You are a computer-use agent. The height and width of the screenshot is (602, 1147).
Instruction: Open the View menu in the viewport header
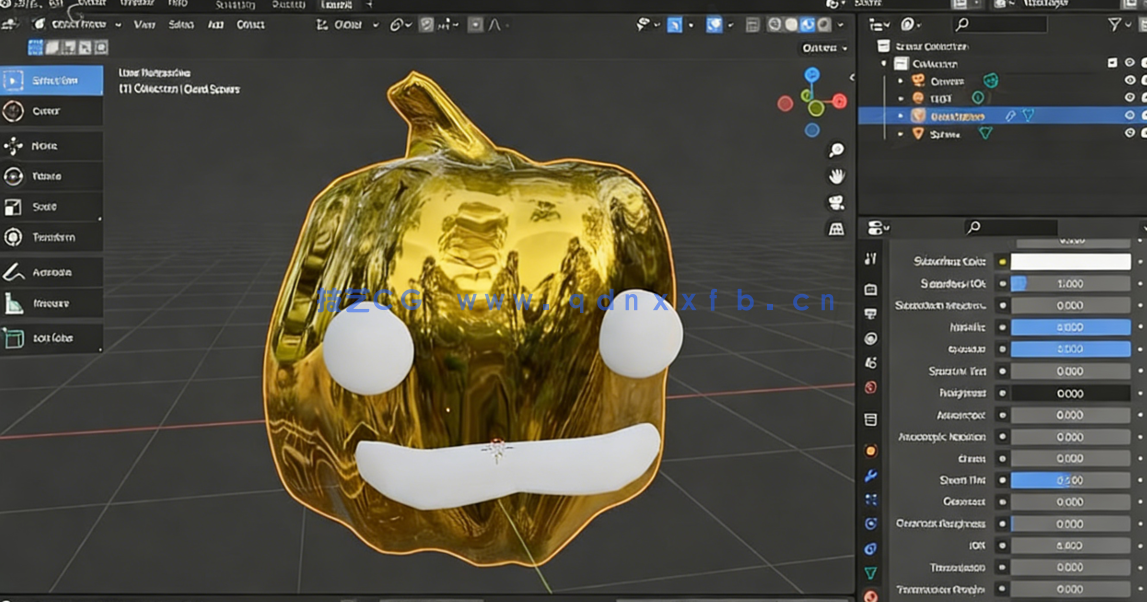(145, 25)
